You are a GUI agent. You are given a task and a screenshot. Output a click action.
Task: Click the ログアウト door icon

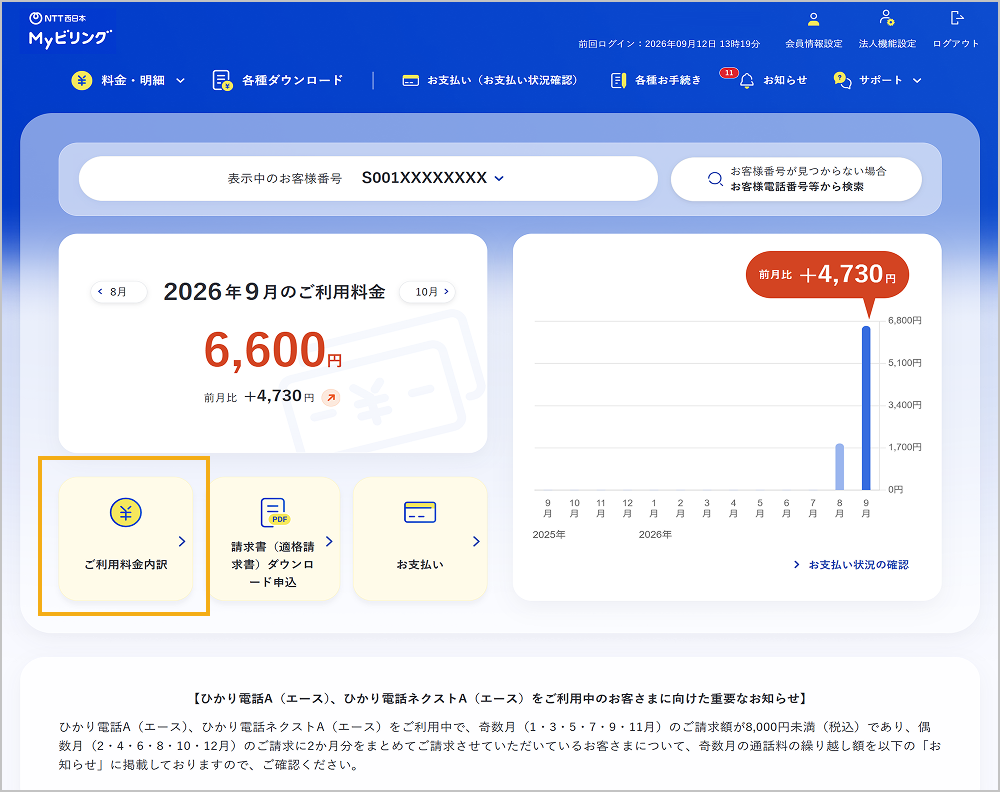click(x=956, y=18)
